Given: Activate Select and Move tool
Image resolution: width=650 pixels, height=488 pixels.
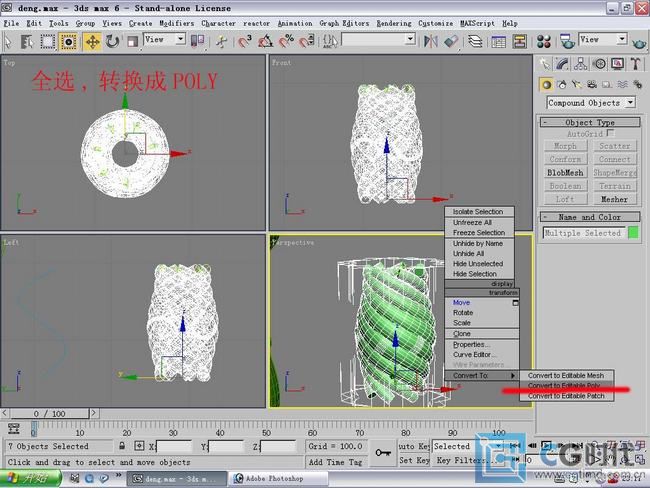Looking at the screenshot, I should coord(92,41).
